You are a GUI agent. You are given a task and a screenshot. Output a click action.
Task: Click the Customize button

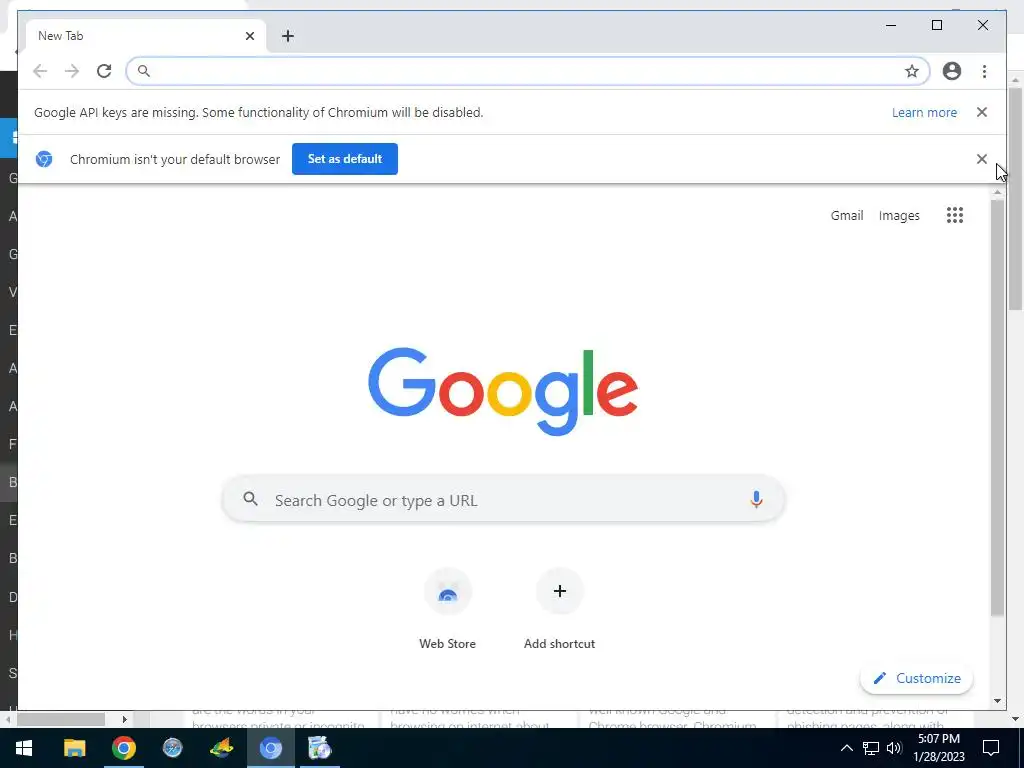(x=917, y=679)
